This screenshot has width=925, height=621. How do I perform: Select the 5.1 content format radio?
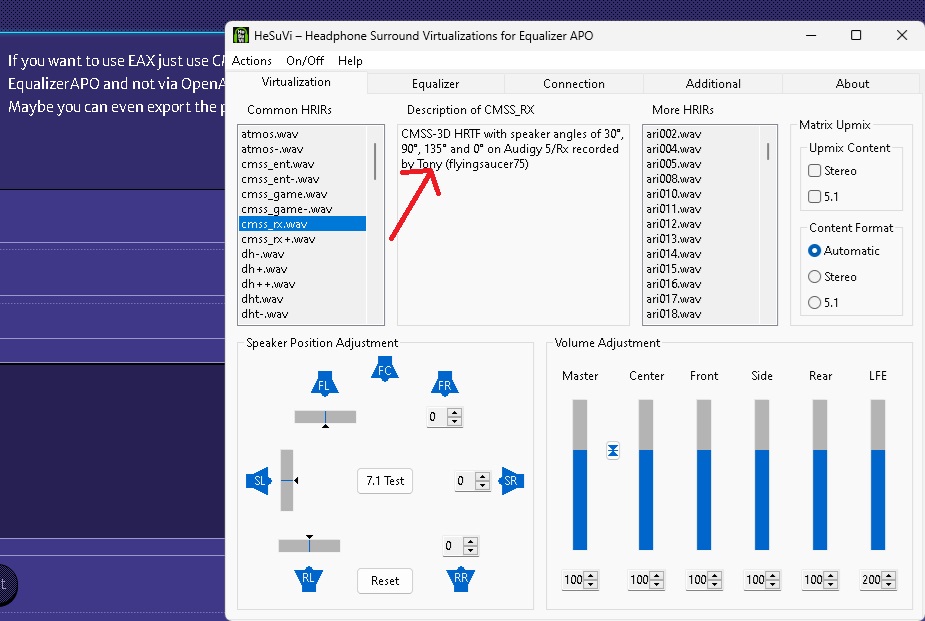[815, 303]
